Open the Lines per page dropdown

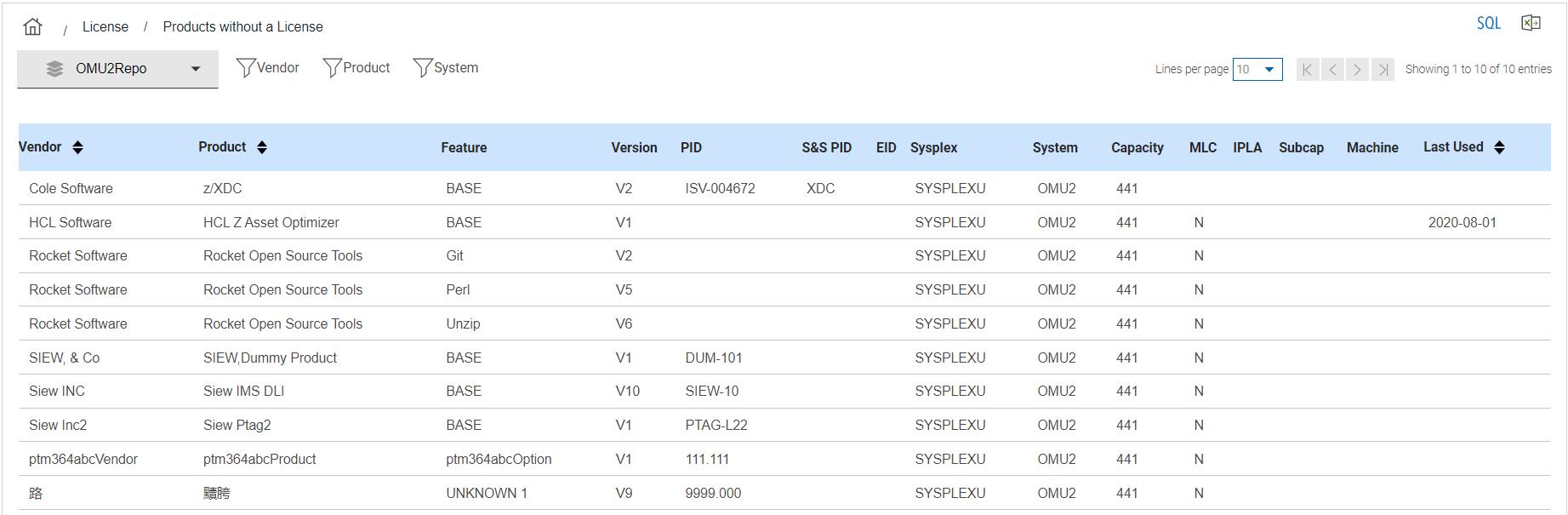pos(1257,69)
